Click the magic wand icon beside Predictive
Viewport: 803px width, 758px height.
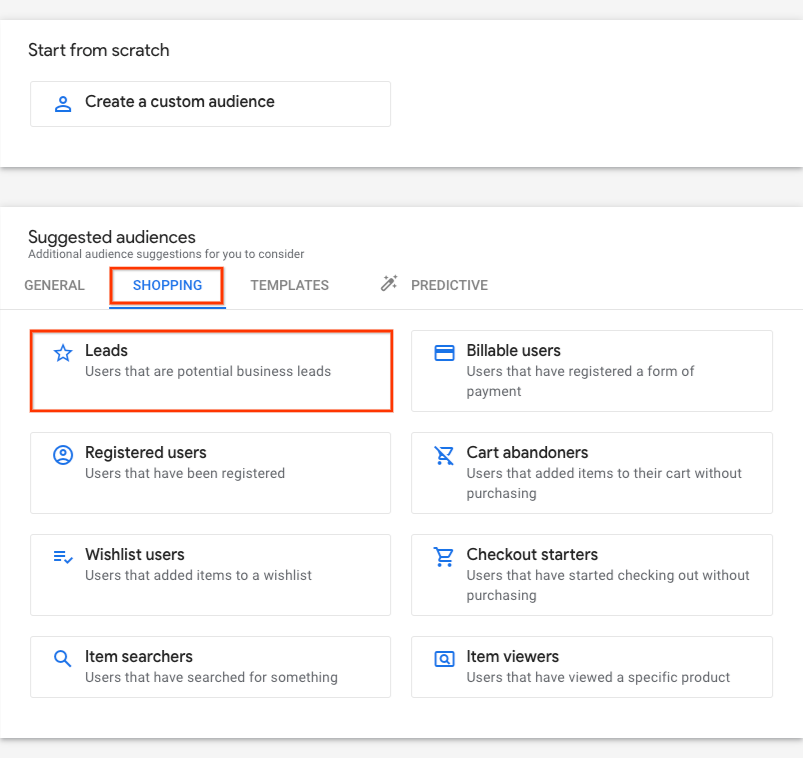pyautogui.click(x=389, y=283)
